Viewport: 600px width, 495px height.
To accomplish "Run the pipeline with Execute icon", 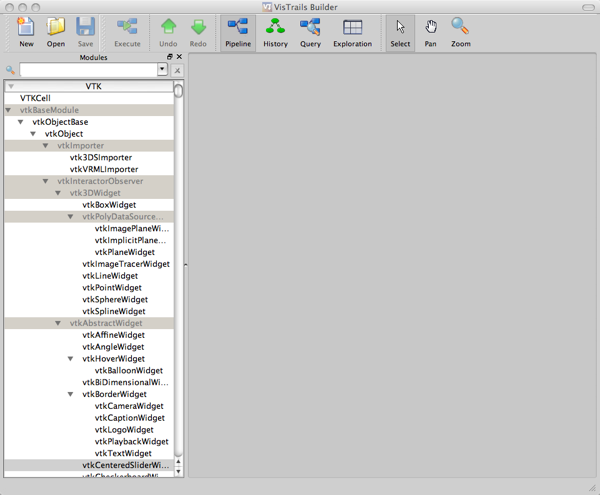I will [x=127, y=32].
